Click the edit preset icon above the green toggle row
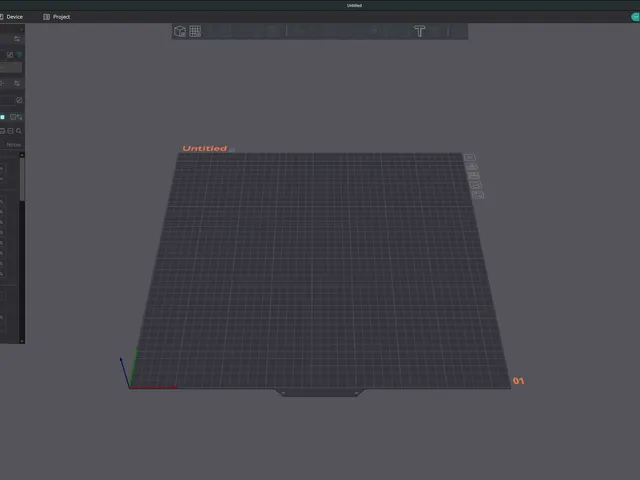The width and height of the screenshot is (640, 480). click(x=19, y=100)
